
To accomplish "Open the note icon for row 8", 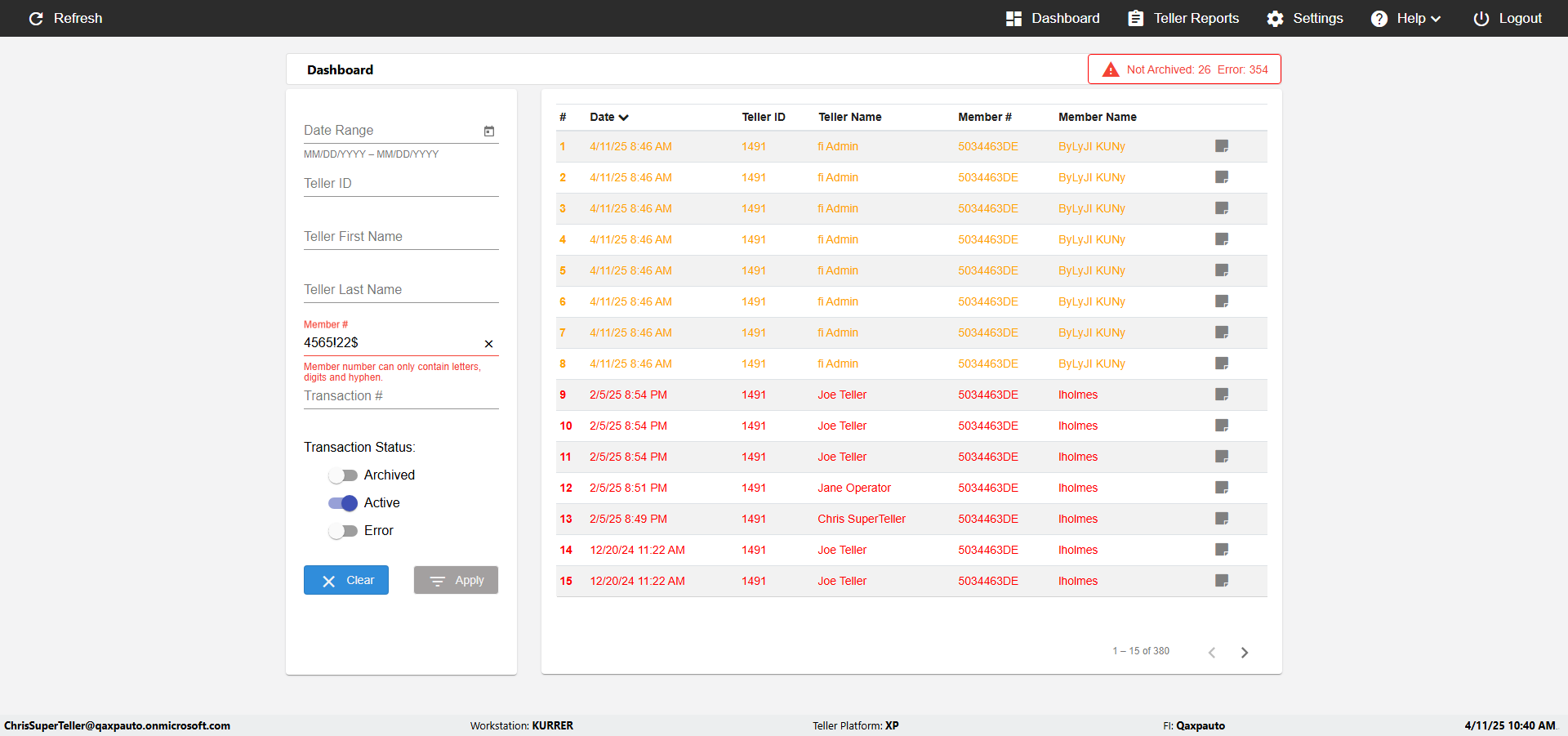I will [1222, 364].
